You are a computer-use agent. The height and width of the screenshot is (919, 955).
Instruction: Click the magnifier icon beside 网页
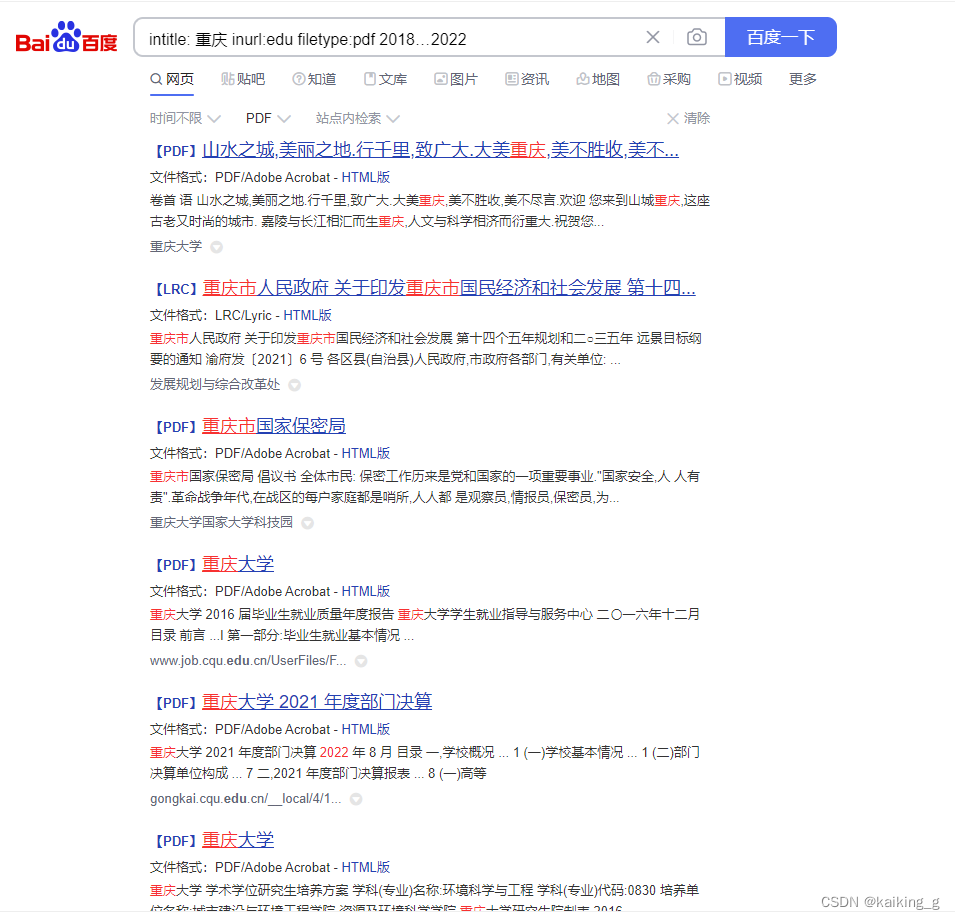click(x=157, y=79)
